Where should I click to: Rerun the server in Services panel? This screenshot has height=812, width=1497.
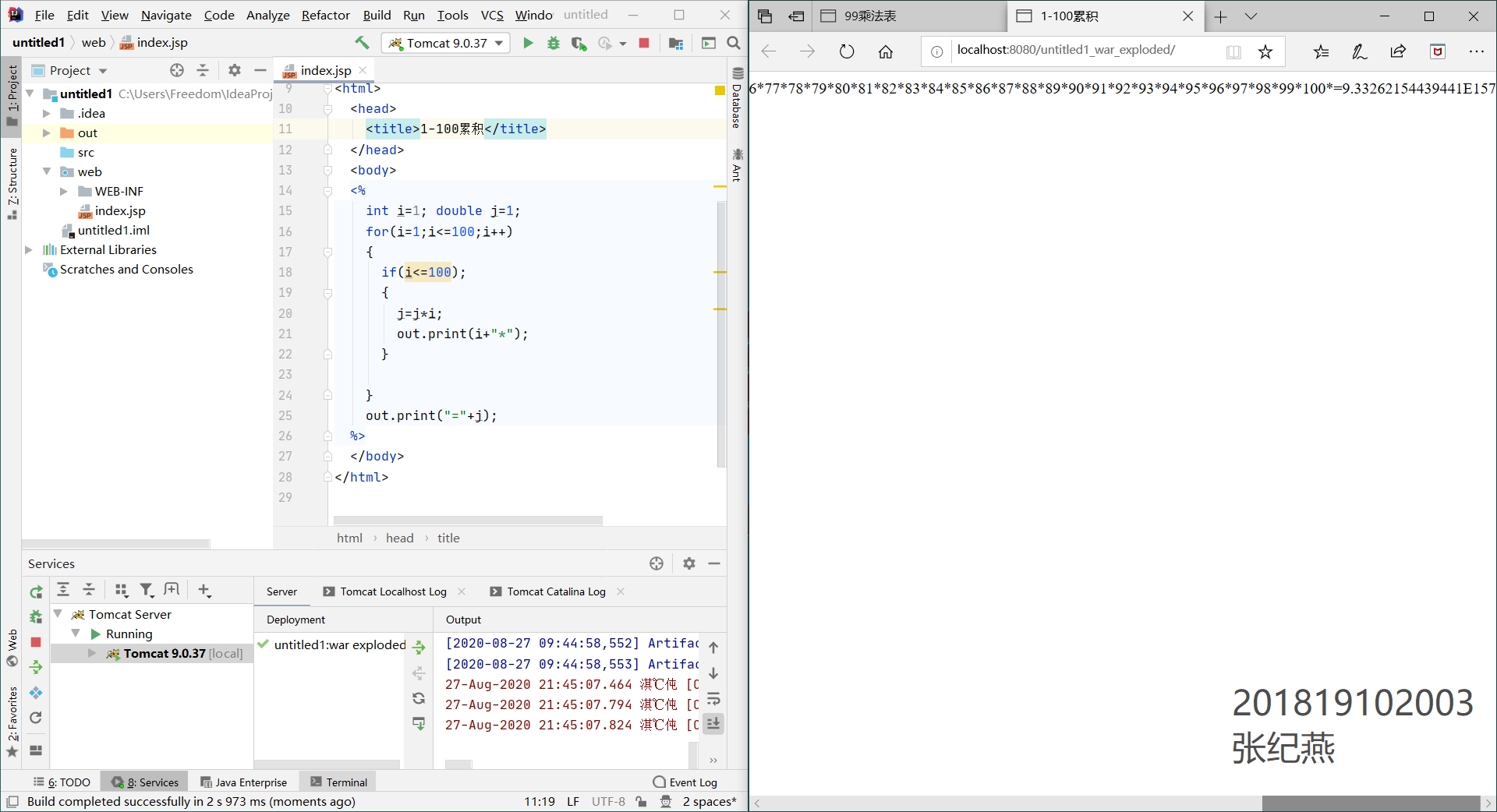[36, 592]
